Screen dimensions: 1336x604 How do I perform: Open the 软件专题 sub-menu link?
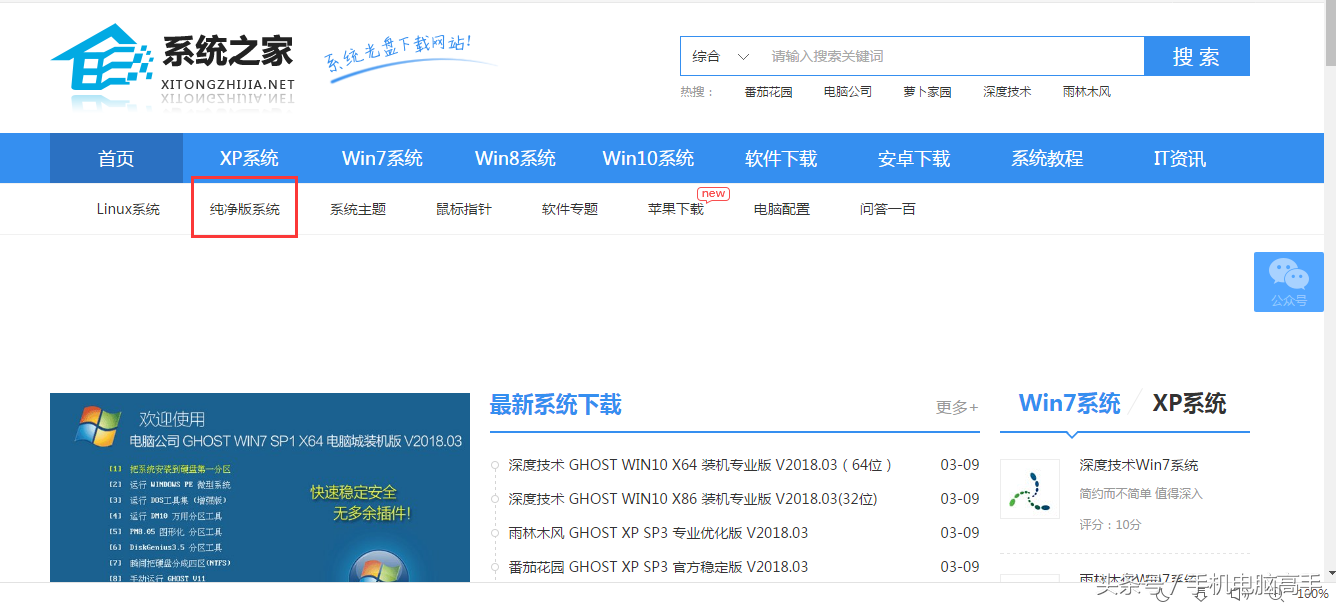(570, 209)
